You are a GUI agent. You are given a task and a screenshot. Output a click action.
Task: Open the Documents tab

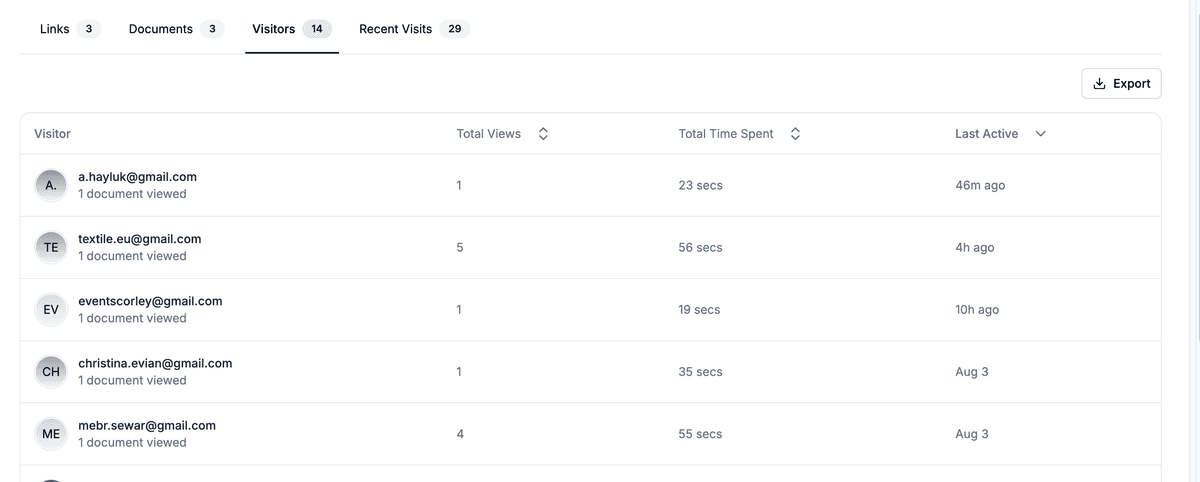[x=161, y=29]
